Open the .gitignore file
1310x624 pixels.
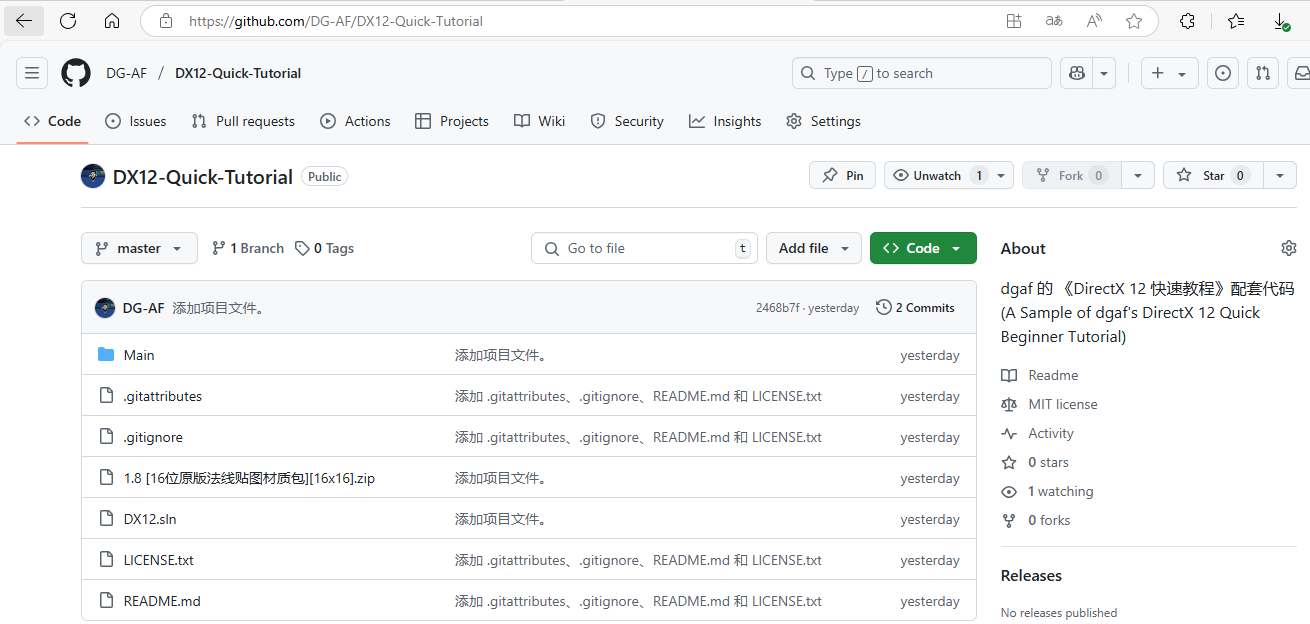coord(153,437)
